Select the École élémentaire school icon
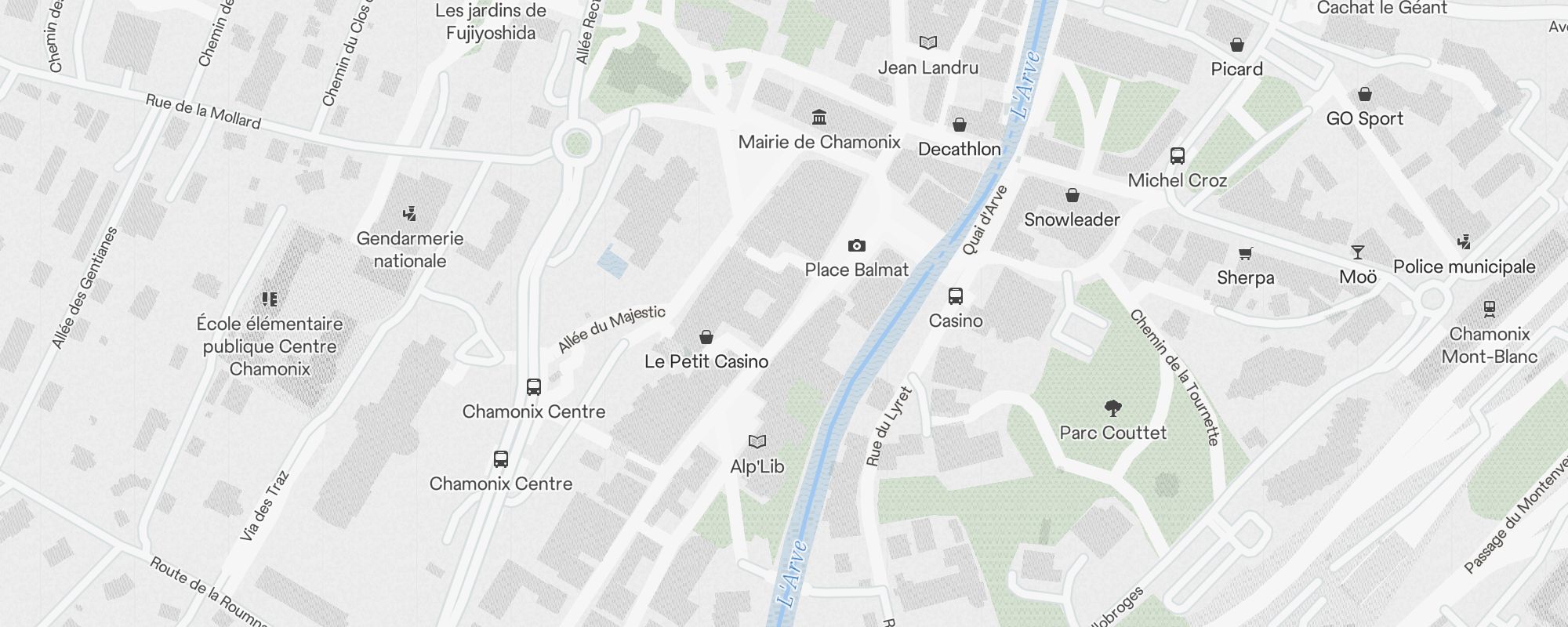This screenshot has height=627, width=1568. (x=270, y=299)
